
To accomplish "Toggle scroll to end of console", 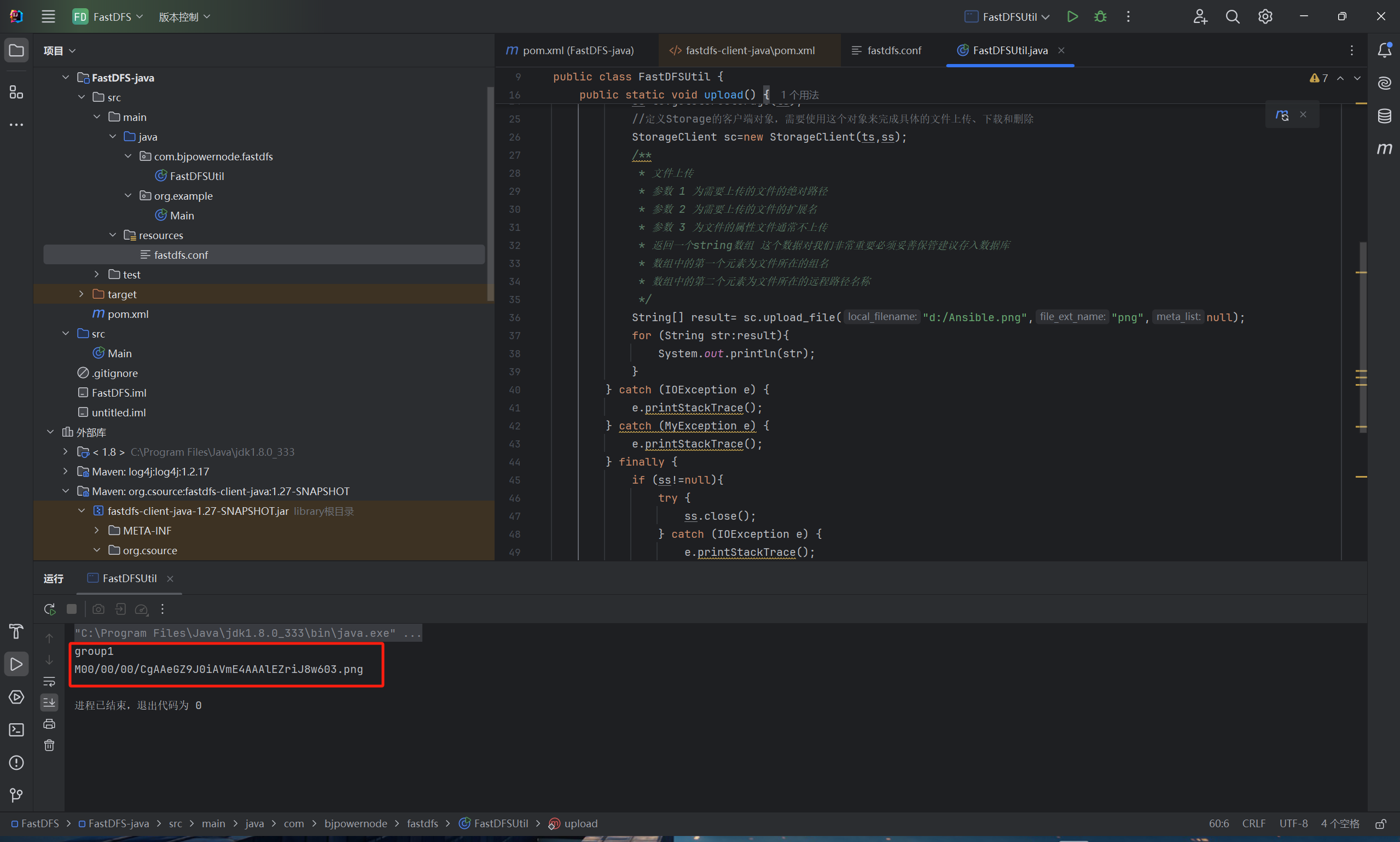I will (x=49, y=702).
